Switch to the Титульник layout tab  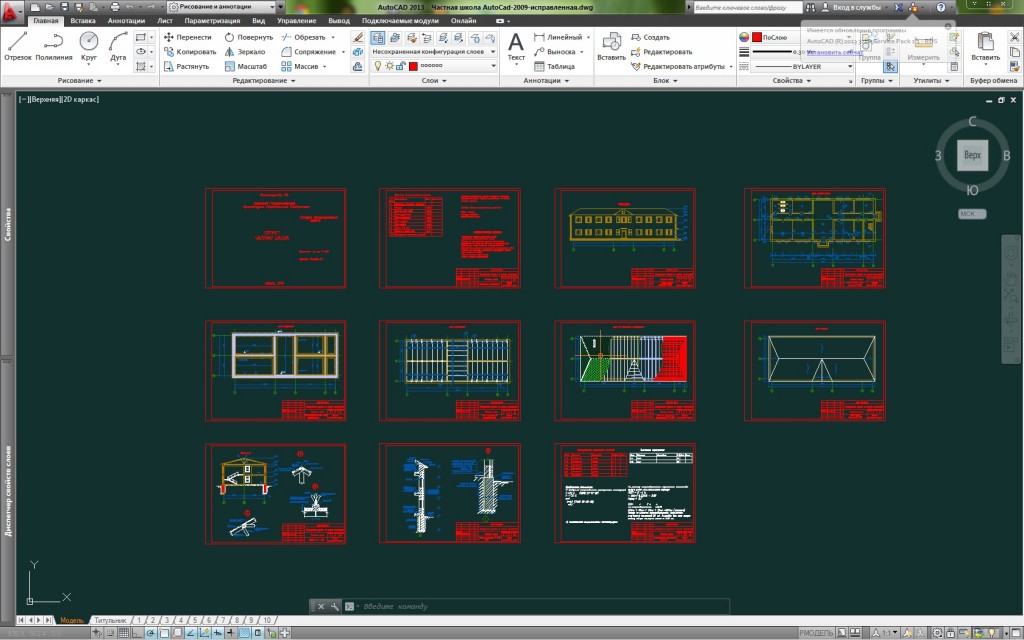pos(110,620)
